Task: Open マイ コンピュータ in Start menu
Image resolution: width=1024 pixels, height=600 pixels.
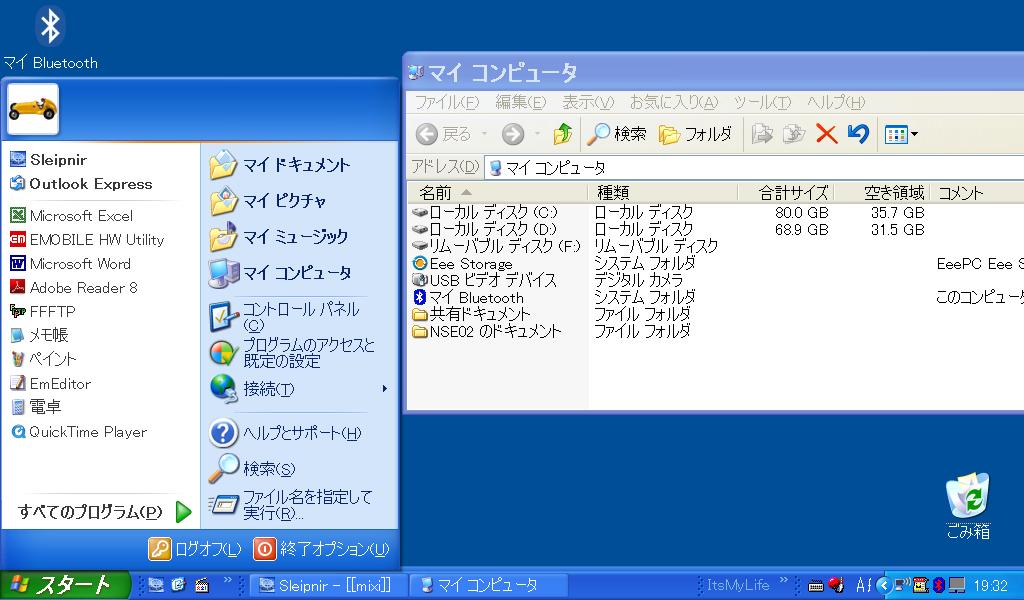Action: [x=280, y=273]
